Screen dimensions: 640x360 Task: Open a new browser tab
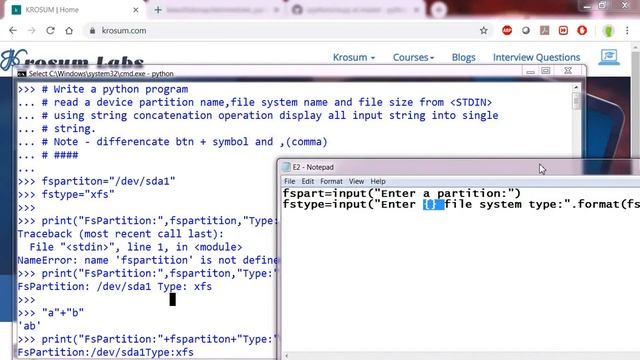[158, 10]
